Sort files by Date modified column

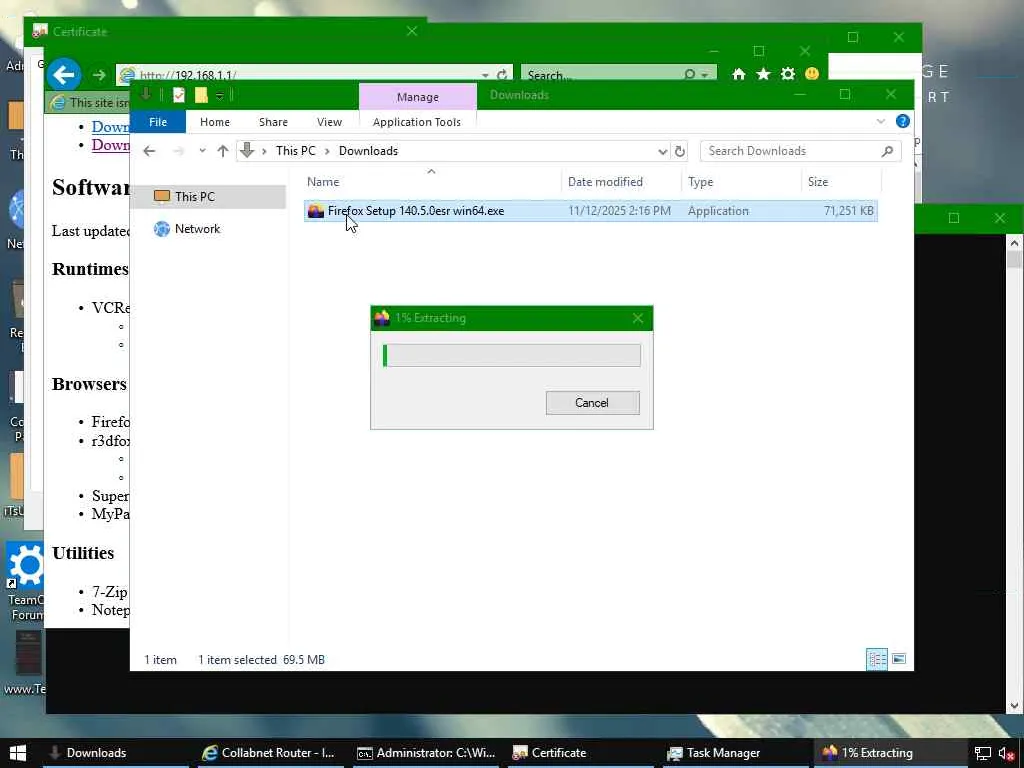click(621, 182)
